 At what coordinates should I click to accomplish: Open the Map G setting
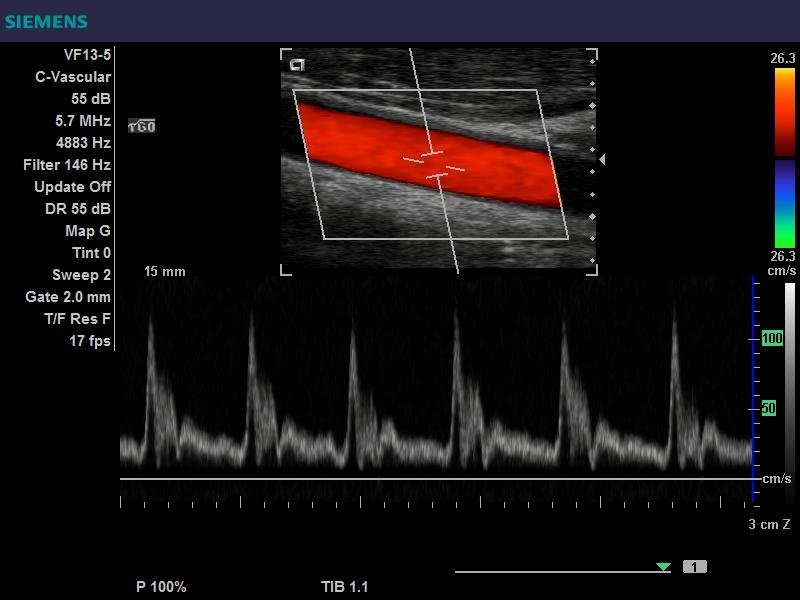click(87, 231)
